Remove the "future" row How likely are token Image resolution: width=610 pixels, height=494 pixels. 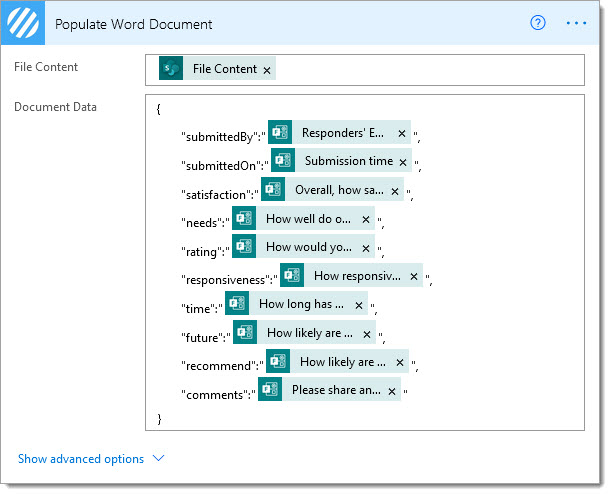366,334
